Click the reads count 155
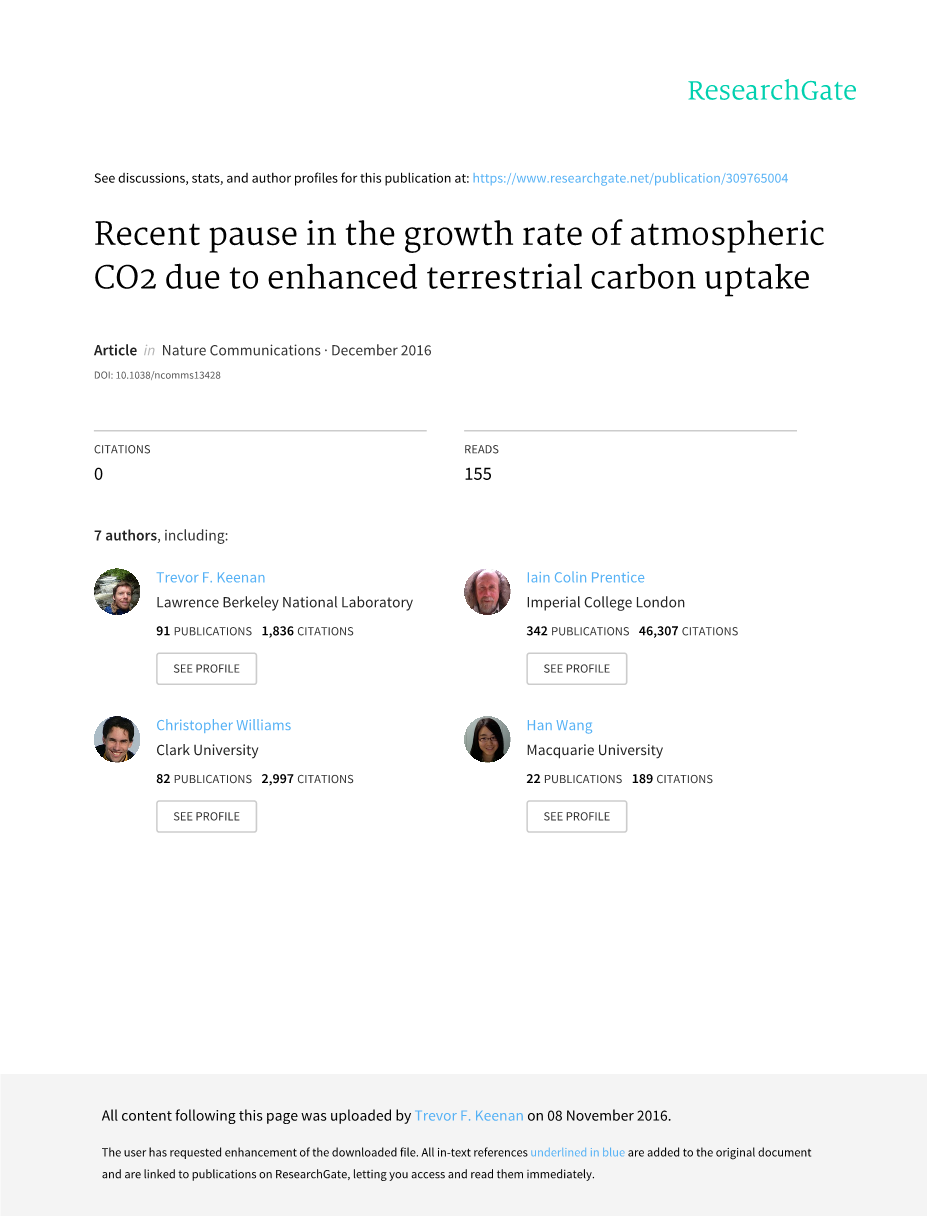927x1216 pixels. click(478, 474)
